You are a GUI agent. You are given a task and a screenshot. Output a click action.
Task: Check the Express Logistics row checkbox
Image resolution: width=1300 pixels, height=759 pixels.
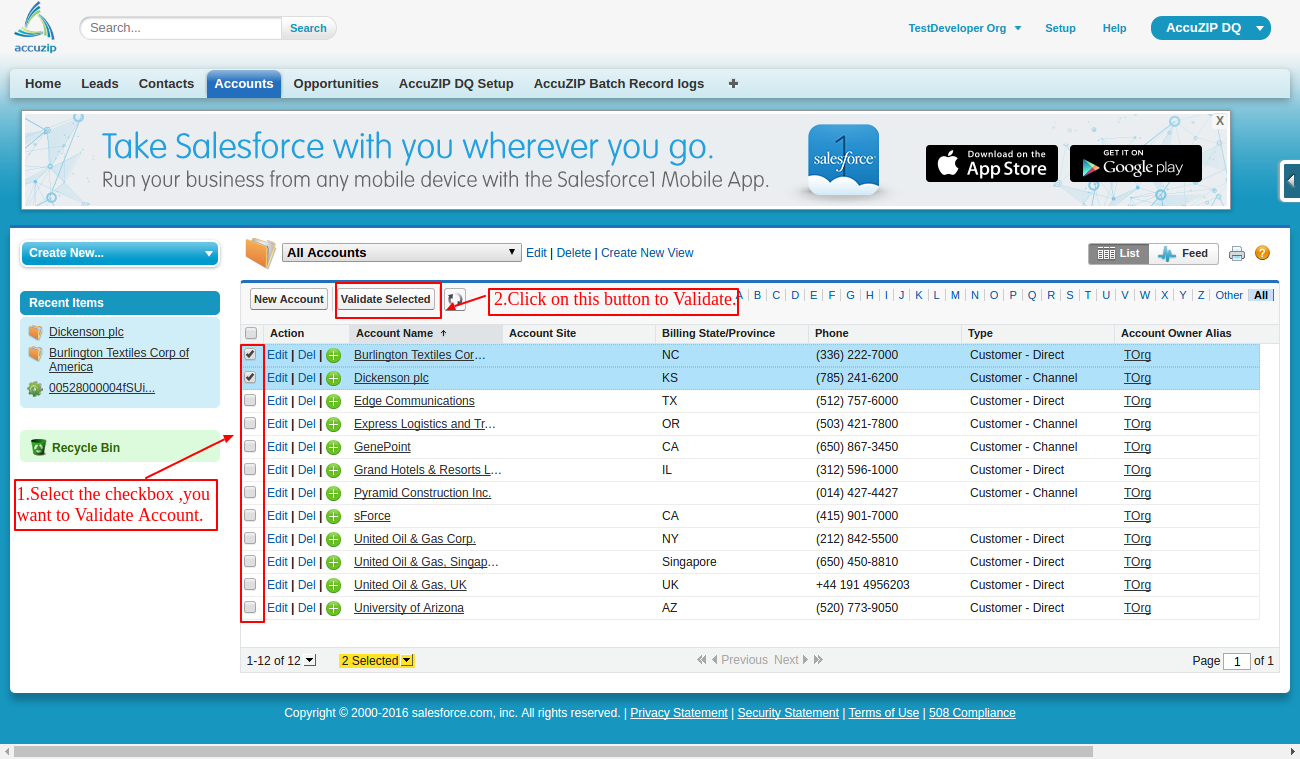point(250,423)
